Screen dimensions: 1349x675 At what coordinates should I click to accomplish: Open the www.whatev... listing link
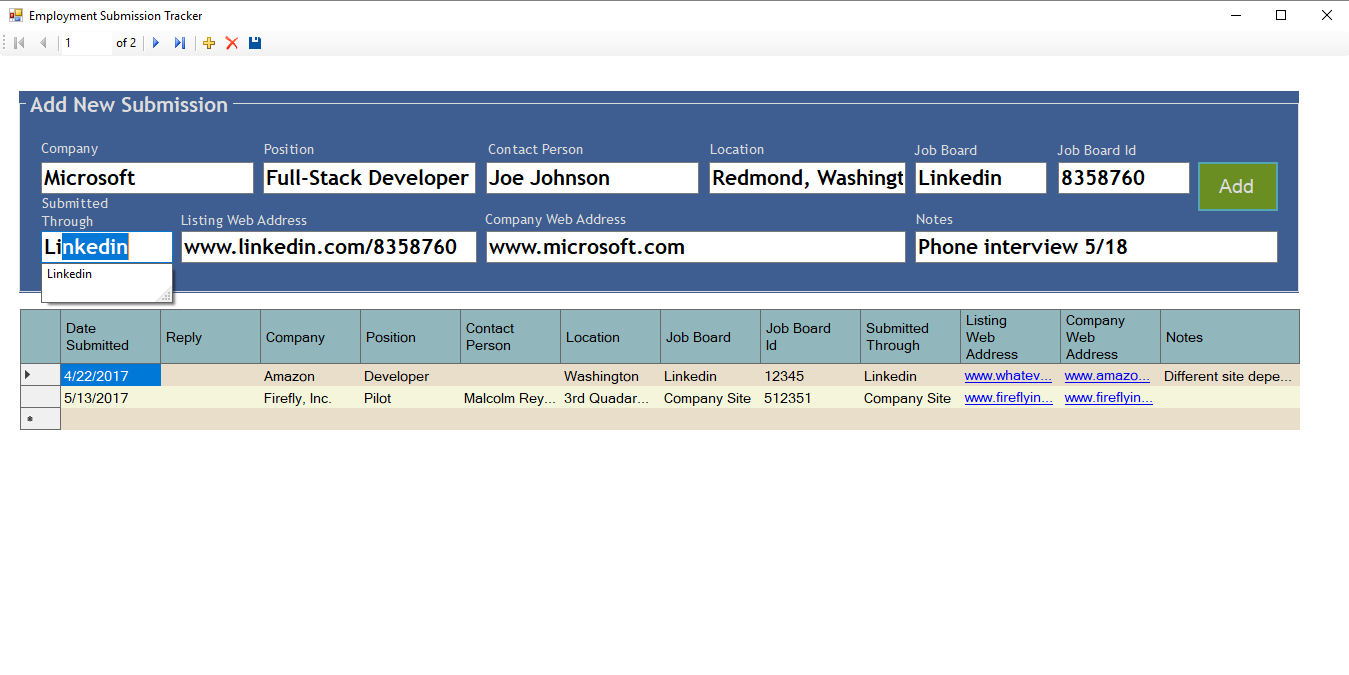(1008, 376)
